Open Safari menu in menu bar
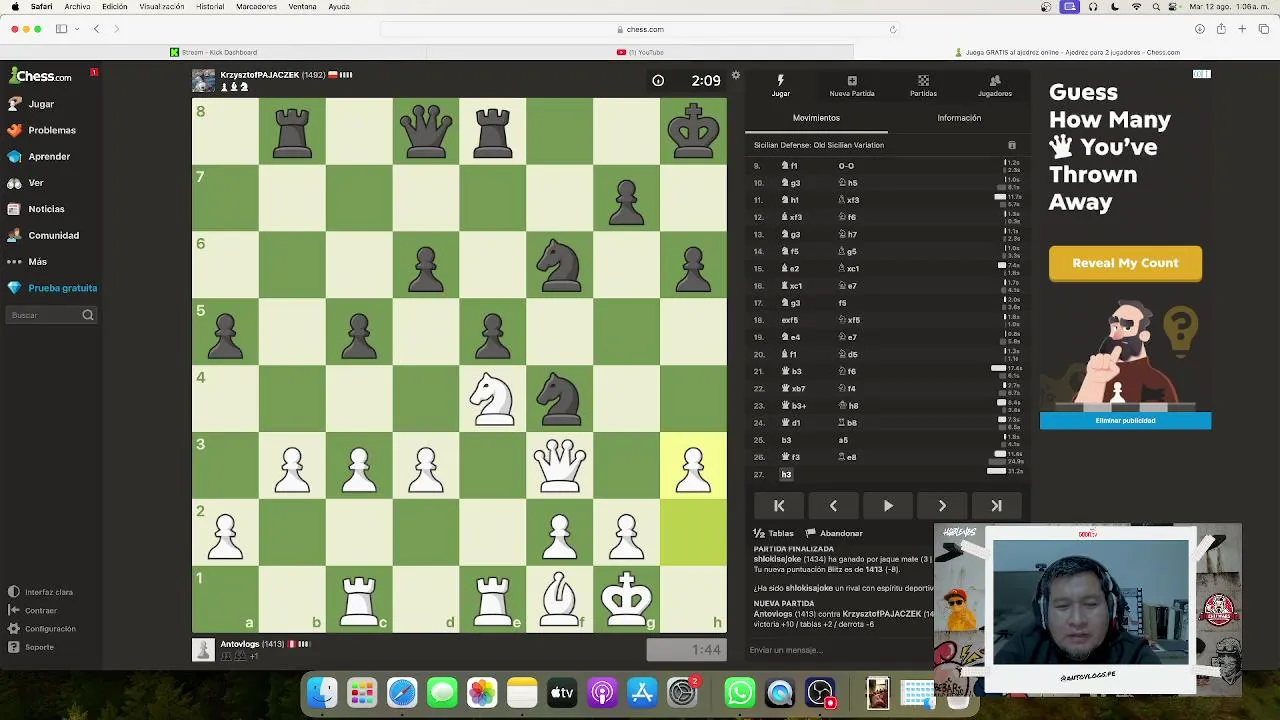This screenshot has height=720, width=1280. [x=42, y=6]
